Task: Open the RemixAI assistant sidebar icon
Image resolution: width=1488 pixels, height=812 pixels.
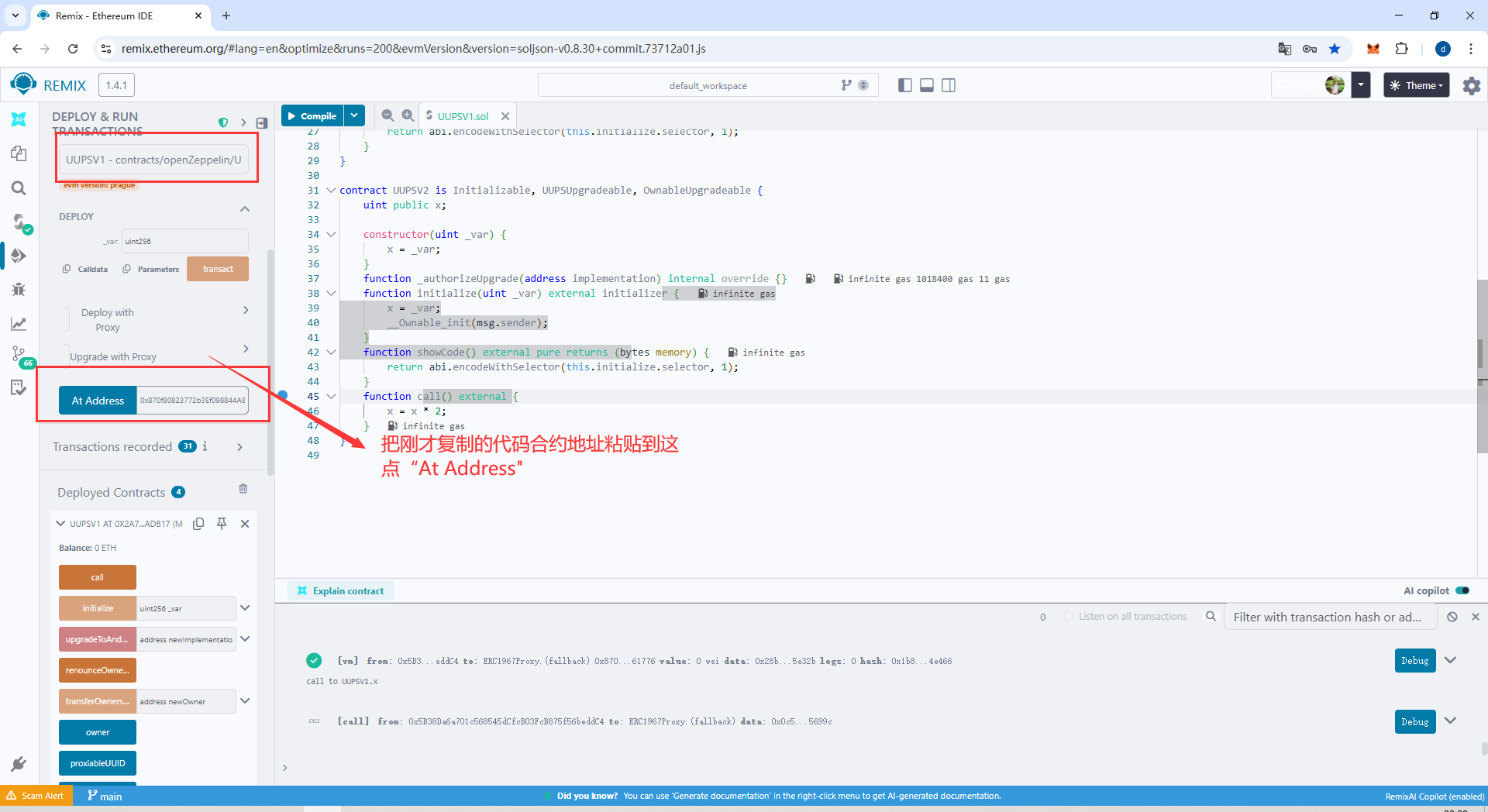Action: point(19,119)
